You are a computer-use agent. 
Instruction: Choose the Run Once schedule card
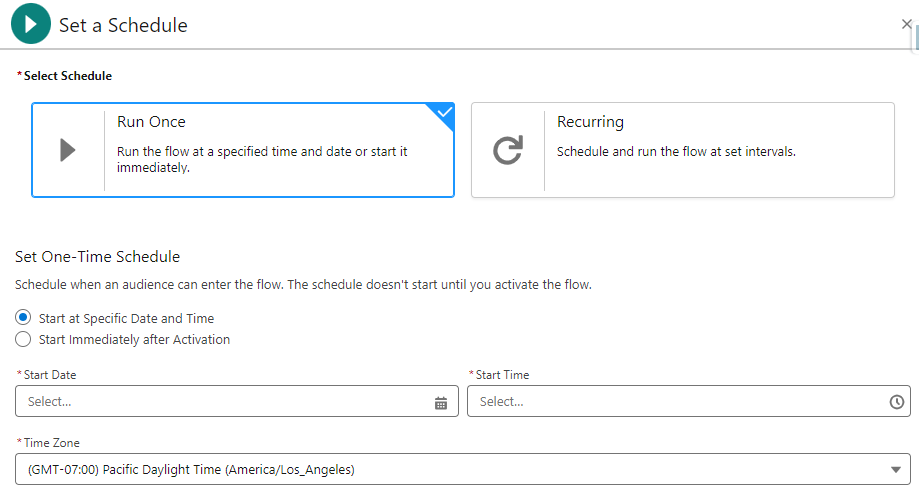pos(243,150)
